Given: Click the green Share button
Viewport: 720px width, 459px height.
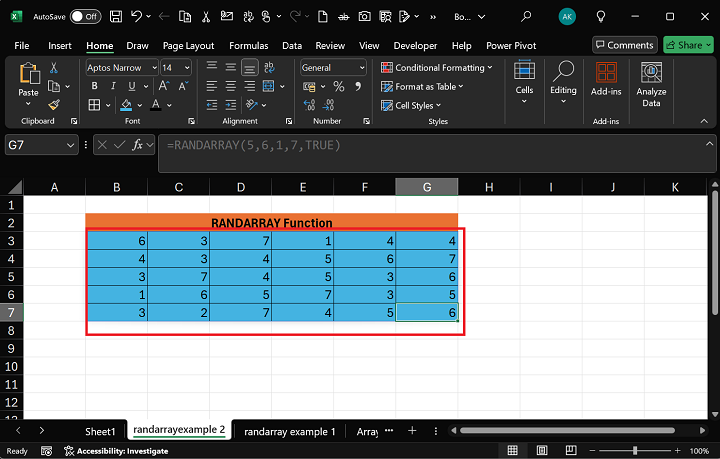Looking at the screenshot, I should coord(688,45).
